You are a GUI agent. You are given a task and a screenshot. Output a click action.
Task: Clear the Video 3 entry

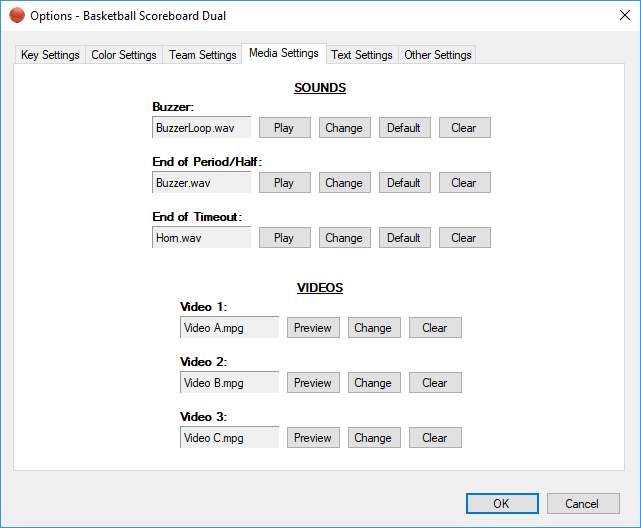tap(435, 438)
